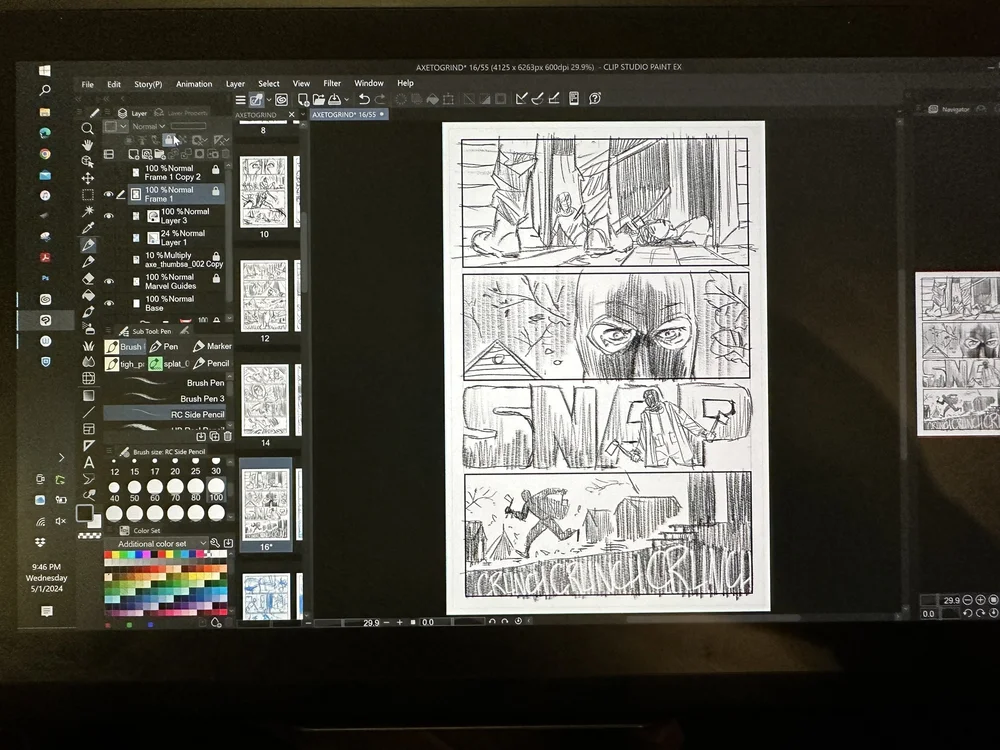Image resolution: width=1000 pixels, height=750 pixels.
Task: Choose the Brush Pen 3 sub tool
Action: tap(165, 399)
